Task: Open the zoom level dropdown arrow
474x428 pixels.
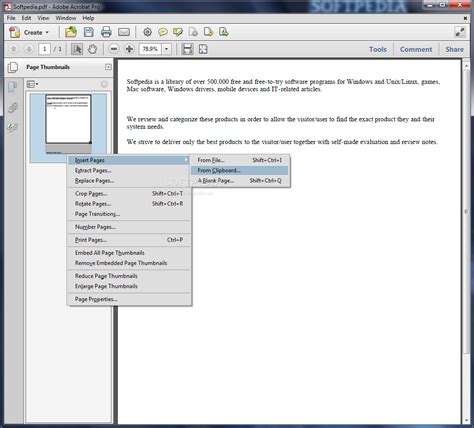Action: (166, 49)
